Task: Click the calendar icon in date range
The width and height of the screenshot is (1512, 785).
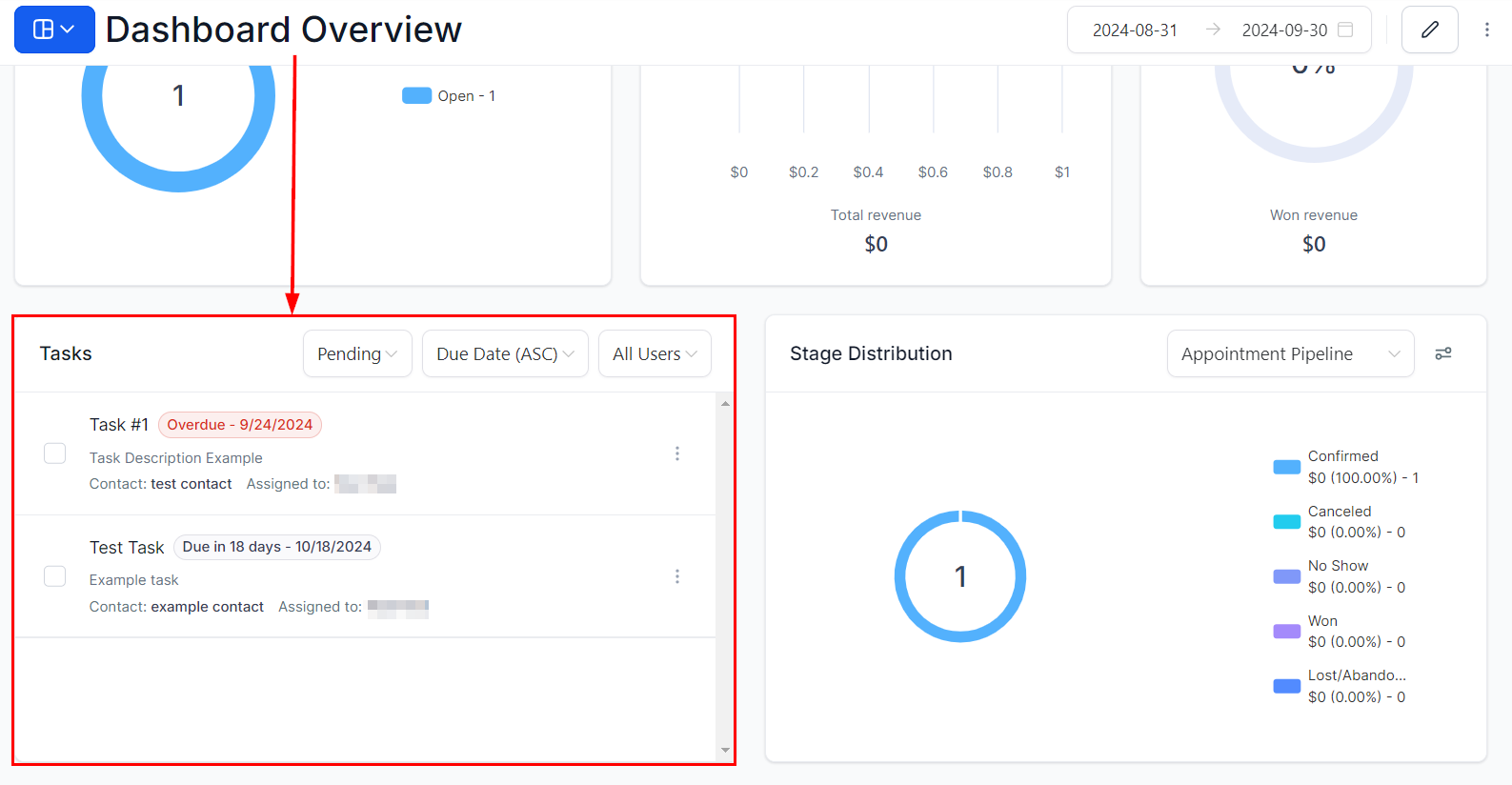Action: 1345,30
